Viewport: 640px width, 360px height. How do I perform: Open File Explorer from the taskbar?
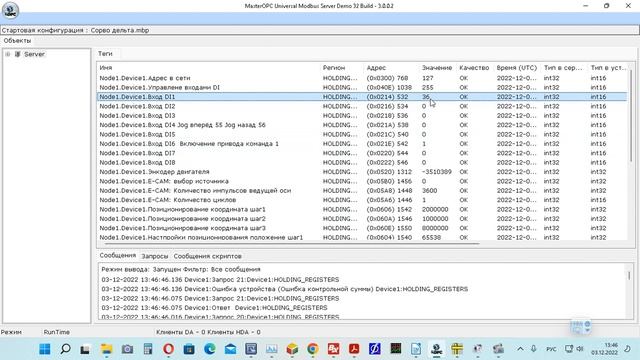click(x=107, y=349)
